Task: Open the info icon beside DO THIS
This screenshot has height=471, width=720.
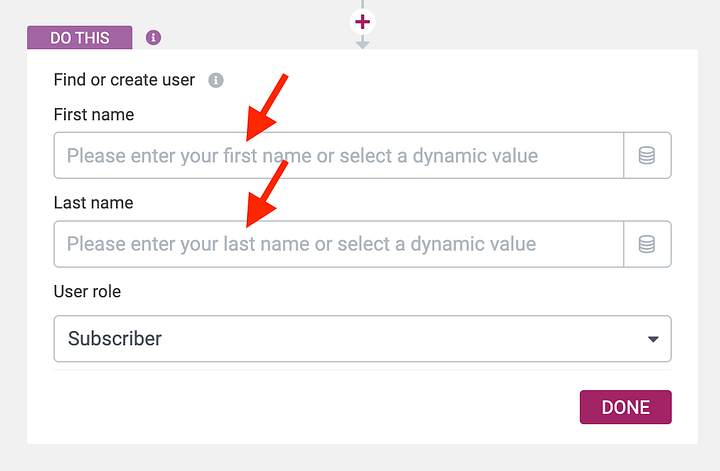Action: (x=153, y=38)
